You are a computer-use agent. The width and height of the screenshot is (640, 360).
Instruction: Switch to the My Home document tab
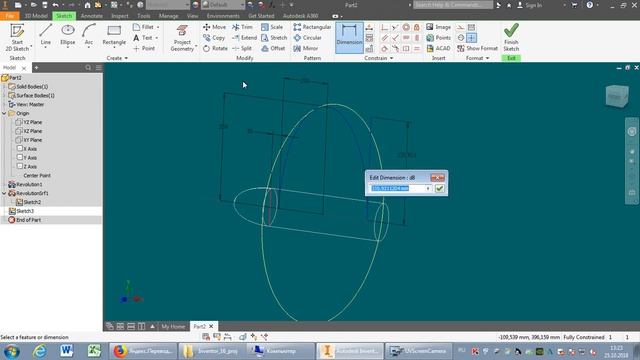[173, 327]
